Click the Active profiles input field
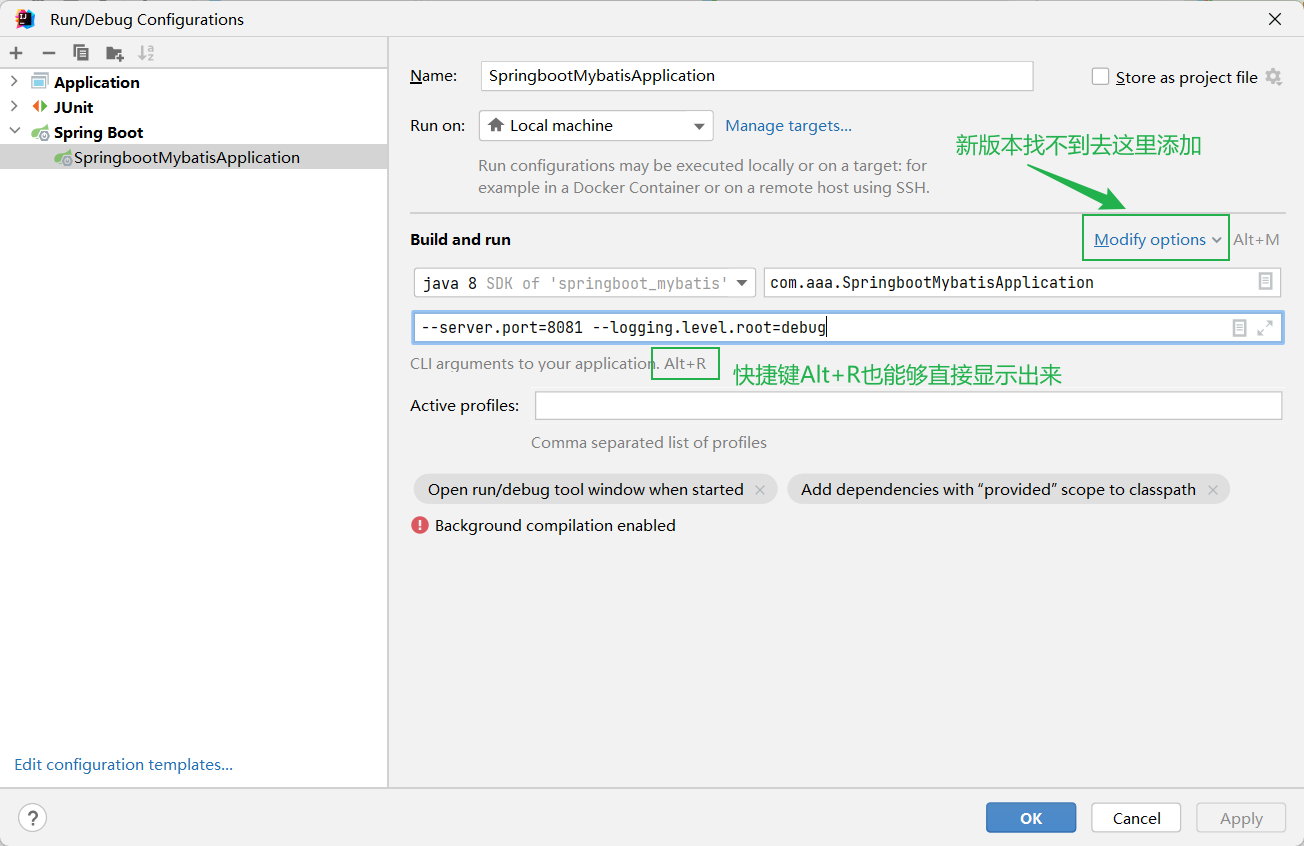This screenshot has width=1304, height=846. pos(908,405)
